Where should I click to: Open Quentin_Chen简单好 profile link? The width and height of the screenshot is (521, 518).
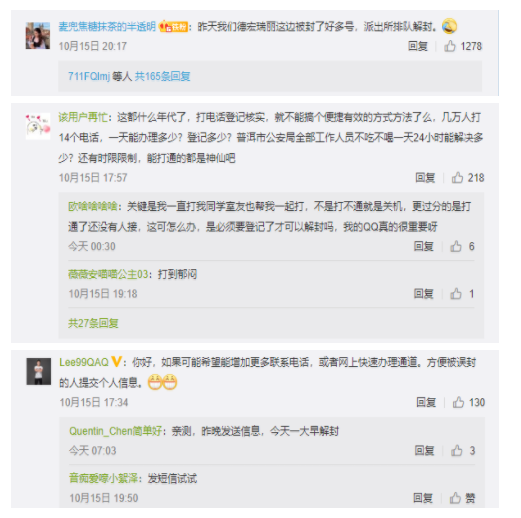point(116,431)
